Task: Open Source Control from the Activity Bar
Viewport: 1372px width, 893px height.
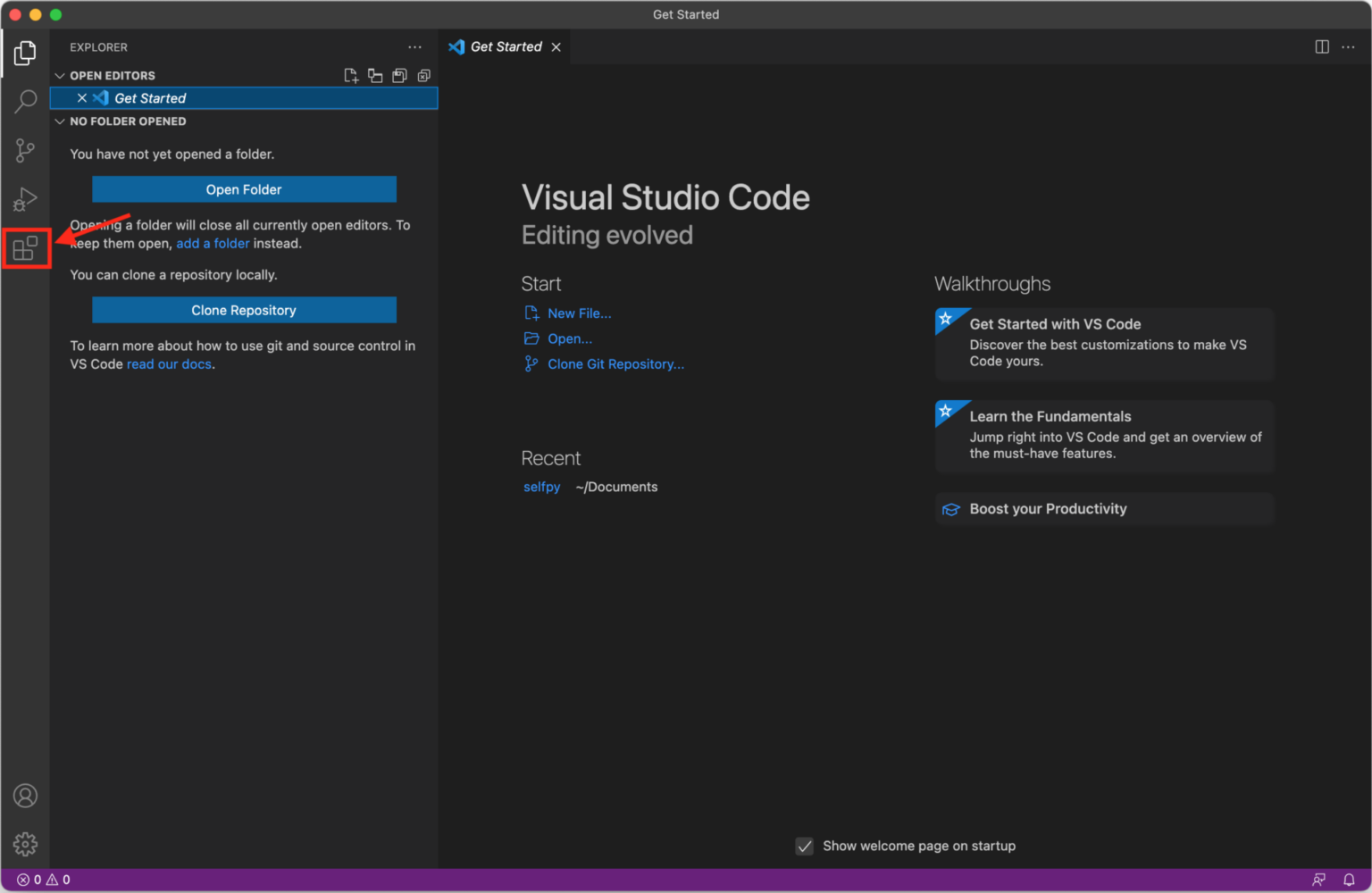Action: click(x=25, y=150)
